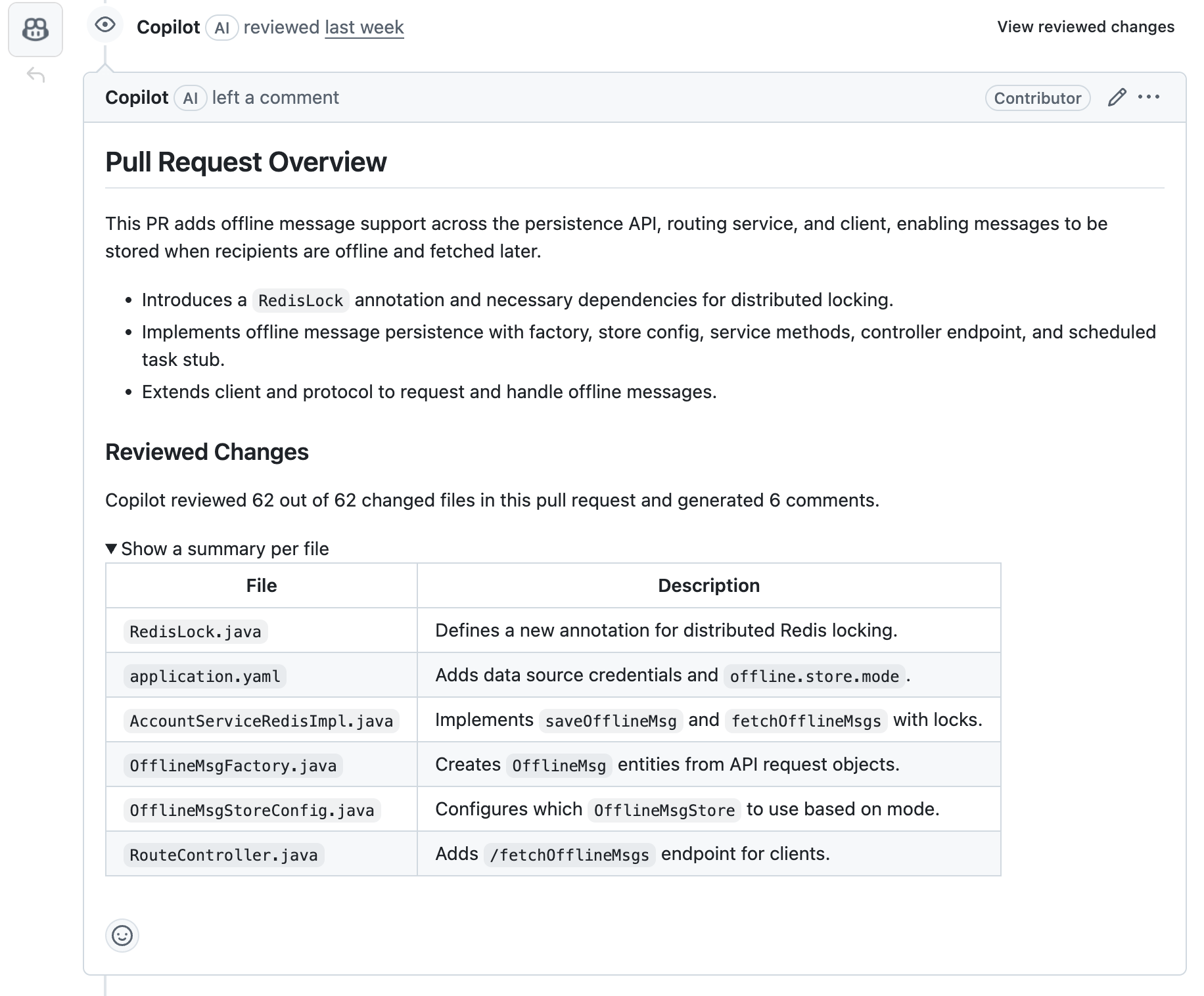Edit the comment with the pencil icon
This screenshot has height=996, width=1204.
(x=1117, y=98)
